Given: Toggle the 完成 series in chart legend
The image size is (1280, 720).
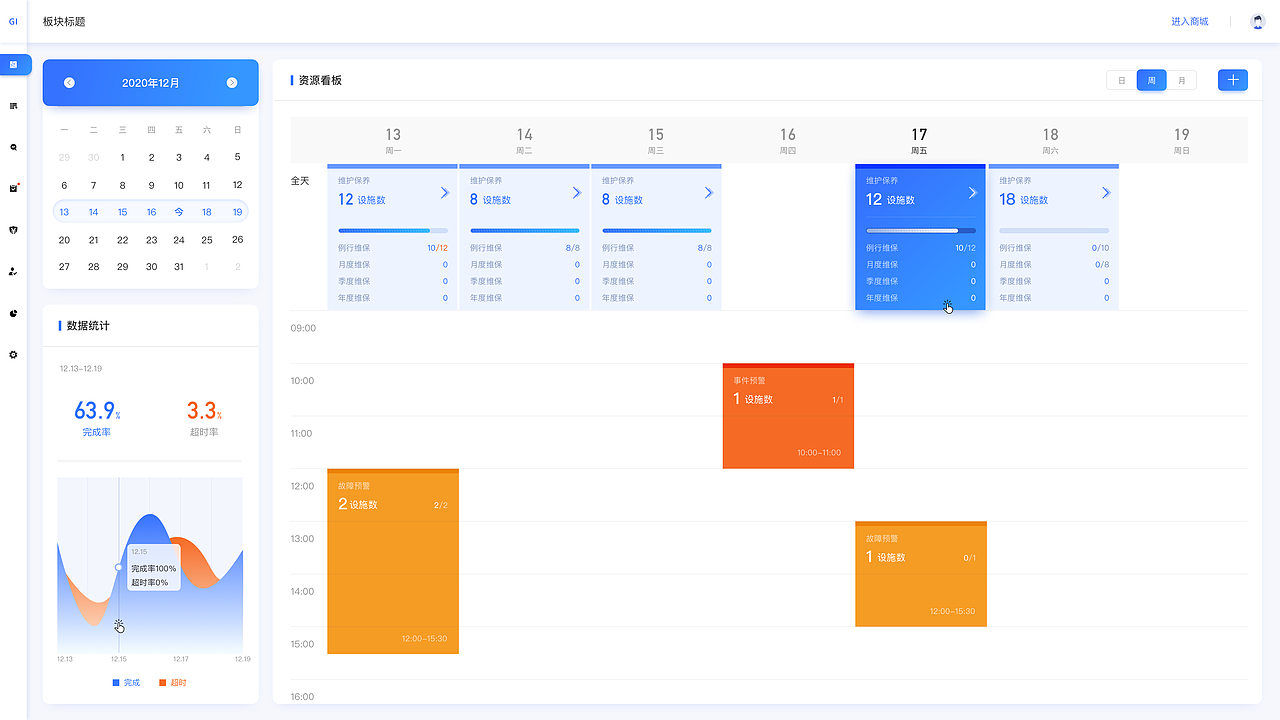Looking at the screenshot, I should [x=126, y=682].
